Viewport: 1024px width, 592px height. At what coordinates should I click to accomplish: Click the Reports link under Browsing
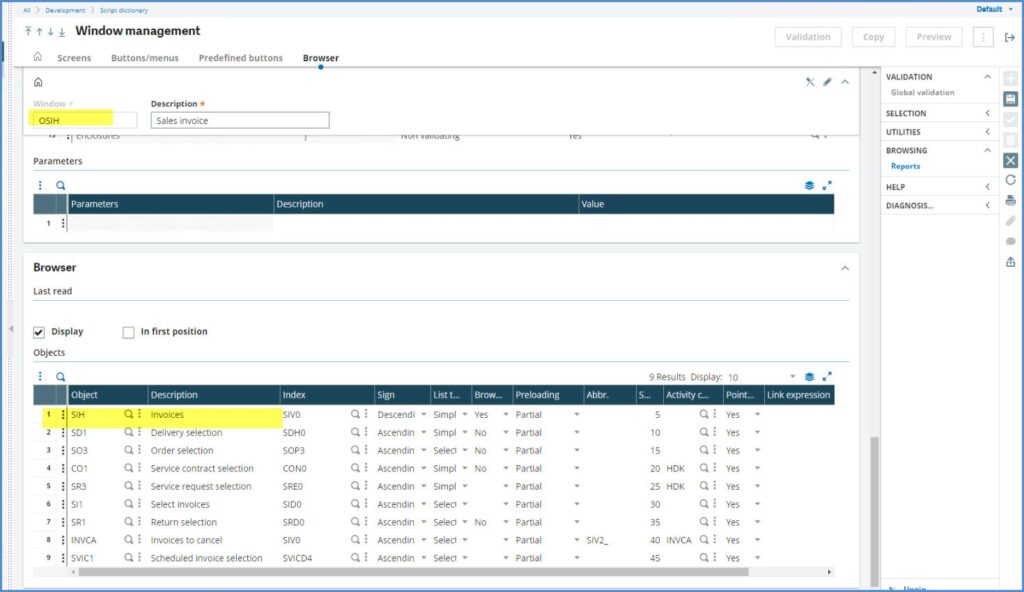905,166
